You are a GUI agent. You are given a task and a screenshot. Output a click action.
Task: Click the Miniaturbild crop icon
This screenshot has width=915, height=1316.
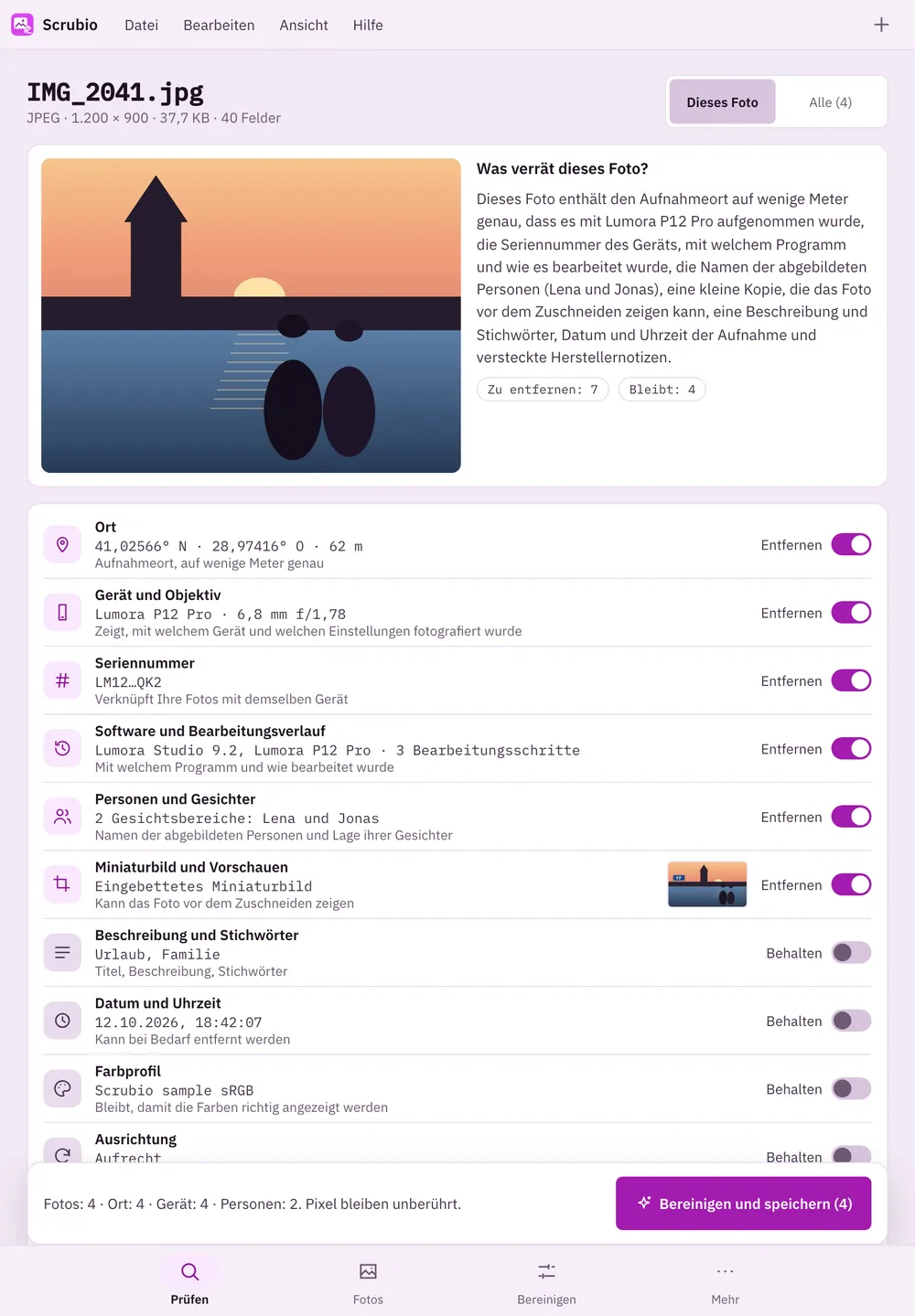click(62, 884)
